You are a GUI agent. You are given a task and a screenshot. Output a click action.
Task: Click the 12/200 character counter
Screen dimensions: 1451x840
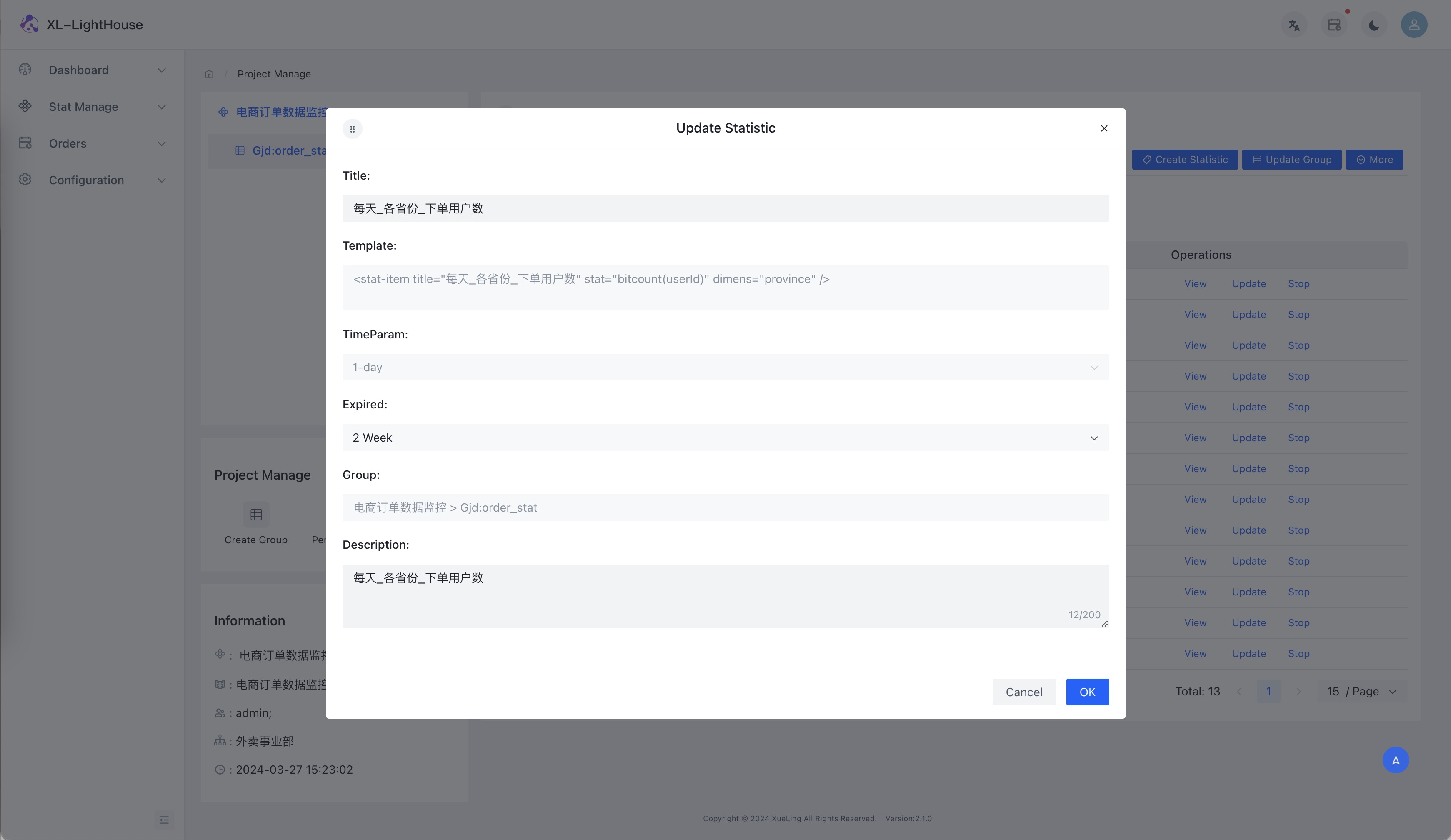pos(1084,615)
